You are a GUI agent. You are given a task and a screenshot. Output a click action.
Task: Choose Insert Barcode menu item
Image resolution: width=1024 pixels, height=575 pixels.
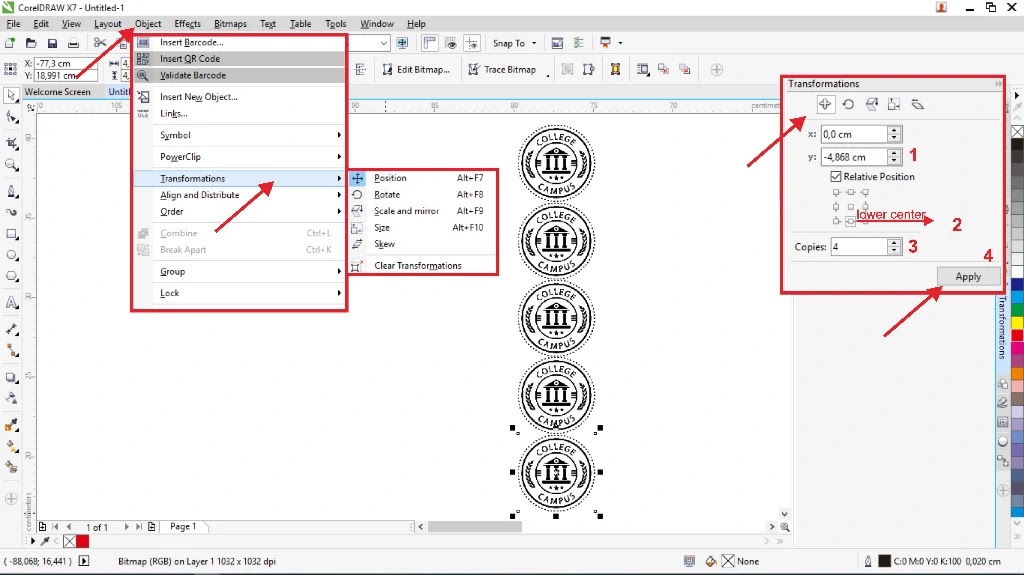coord(239,42)
